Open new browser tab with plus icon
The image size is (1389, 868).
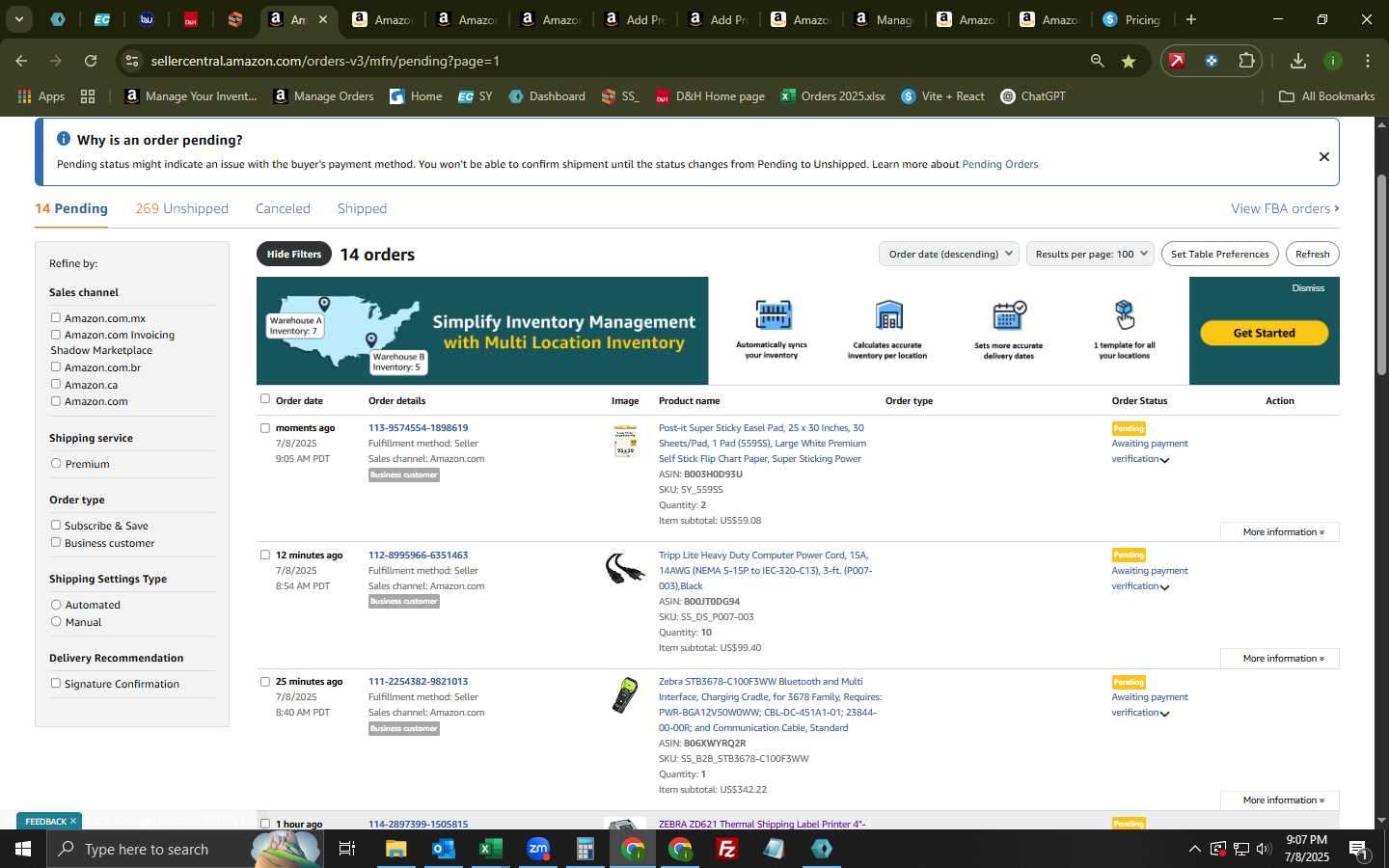pyautogui.click(x=1191, y=19)
